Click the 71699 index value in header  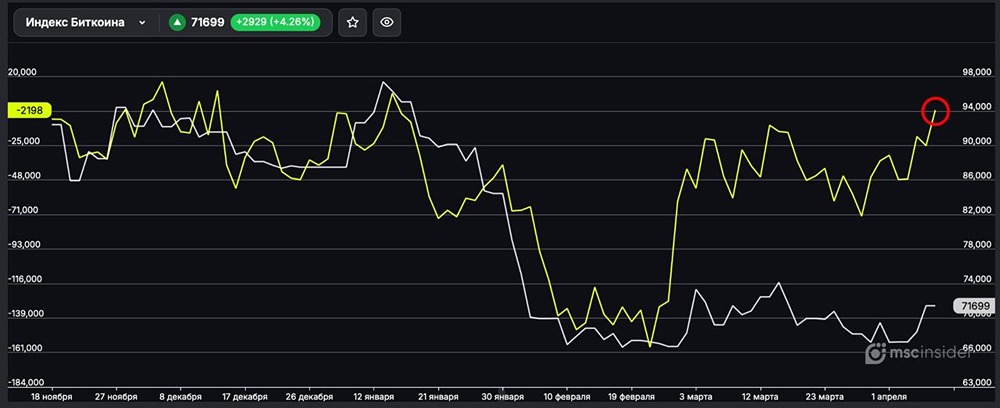tap(208, 22)
